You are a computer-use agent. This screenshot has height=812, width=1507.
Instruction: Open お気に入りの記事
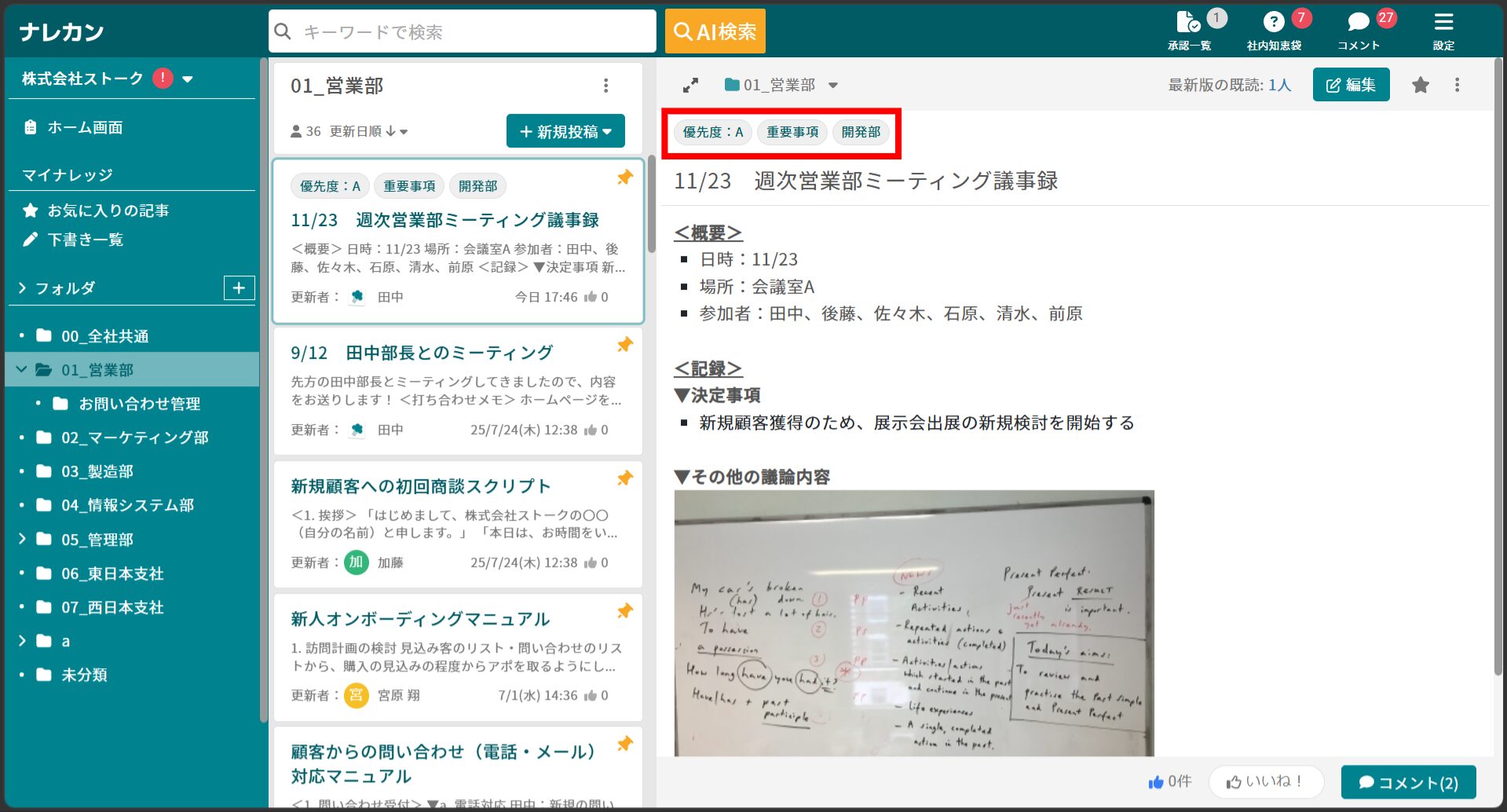[x=97, y=210]
